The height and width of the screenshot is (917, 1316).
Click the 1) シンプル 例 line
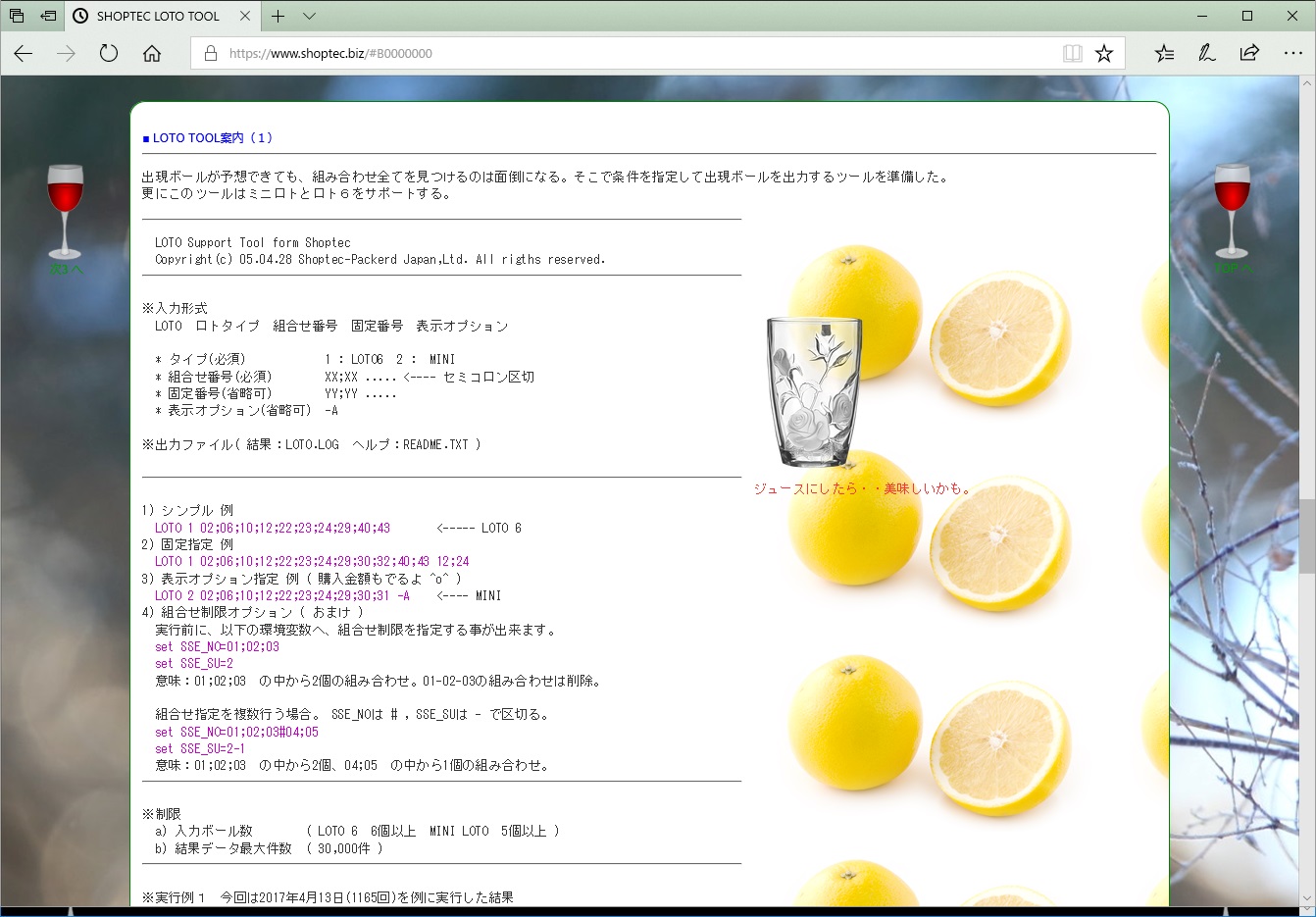coord(187,510)
